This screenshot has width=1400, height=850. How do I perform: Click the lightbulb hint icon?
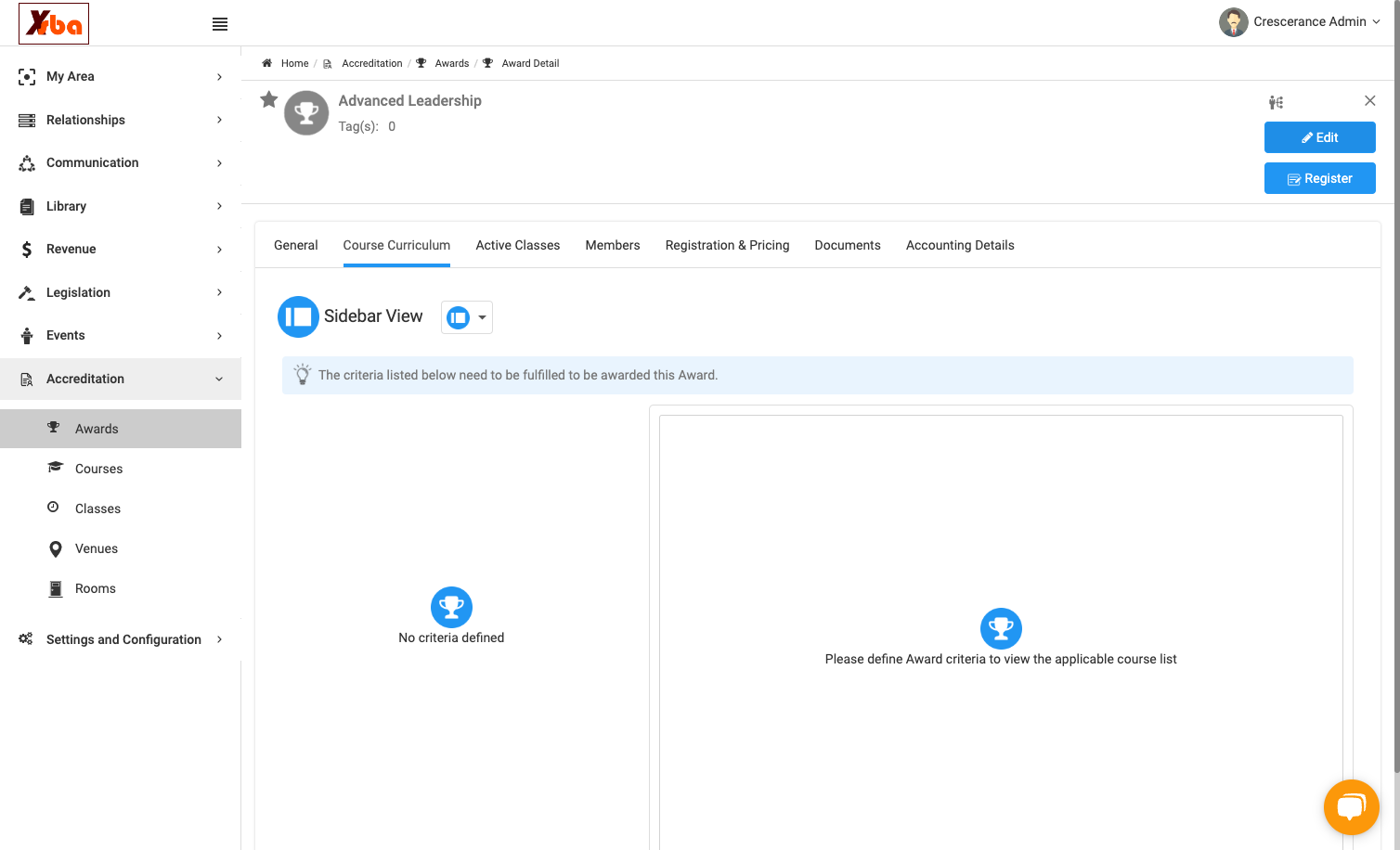click(303, 375)
